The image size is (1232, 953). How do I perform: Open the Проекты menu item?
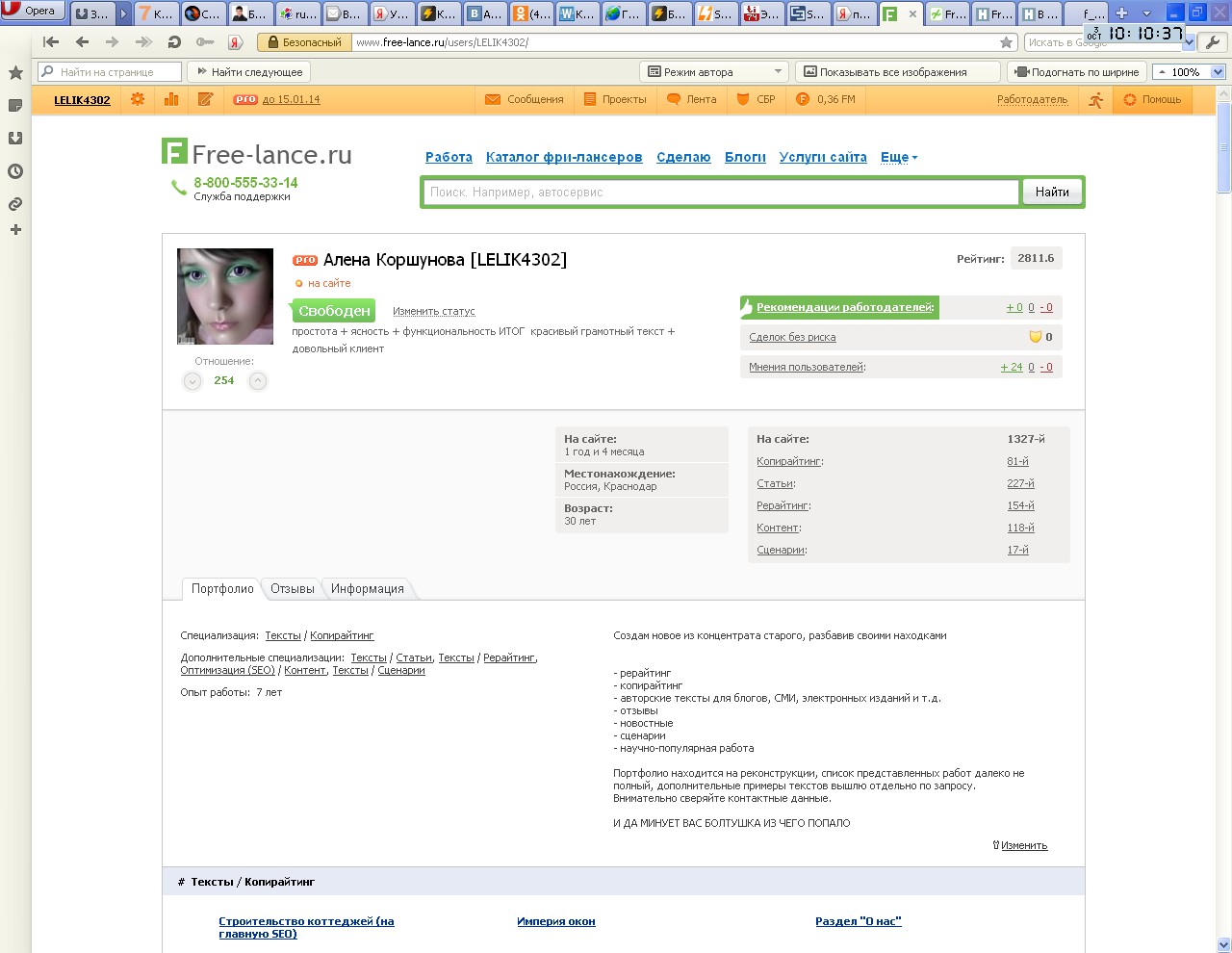(x=615, y=99)
